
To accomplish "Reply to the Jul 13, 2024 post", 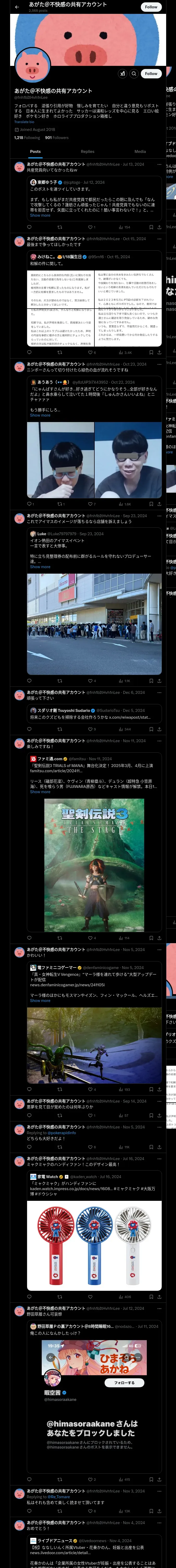I will coord(29,227).
